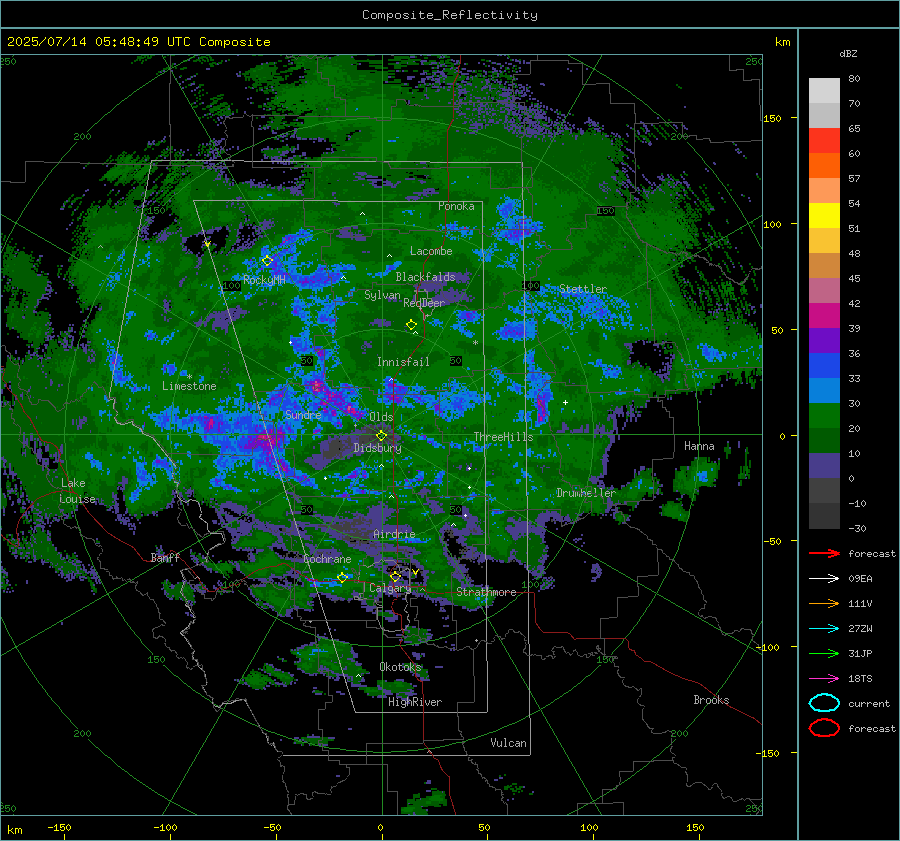Viewport: 900px width, 841px height.
Task: Click the RedDeer city label
Action: [424, 303]
